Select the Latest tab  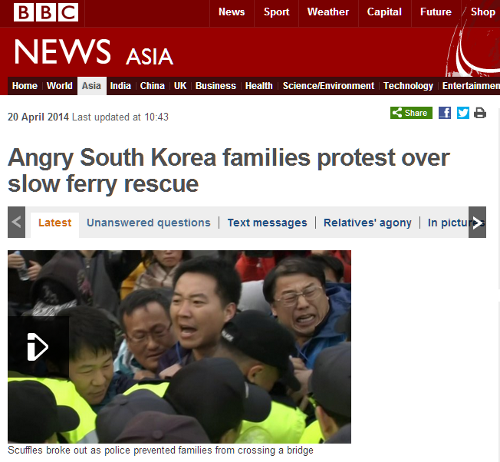[x=55, y=222]
